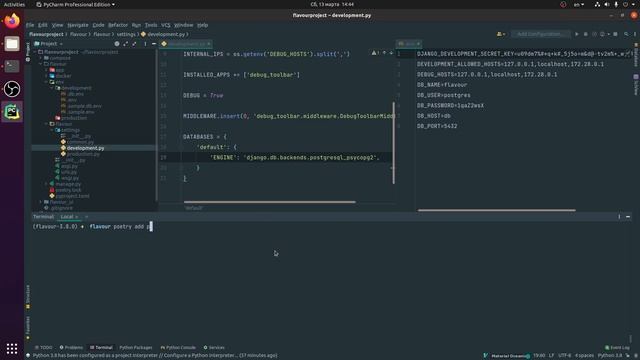Click the DB_PASSWORD line in .env editor
Image resolution: width=640 pixels, height=360 pixels.
450,106
